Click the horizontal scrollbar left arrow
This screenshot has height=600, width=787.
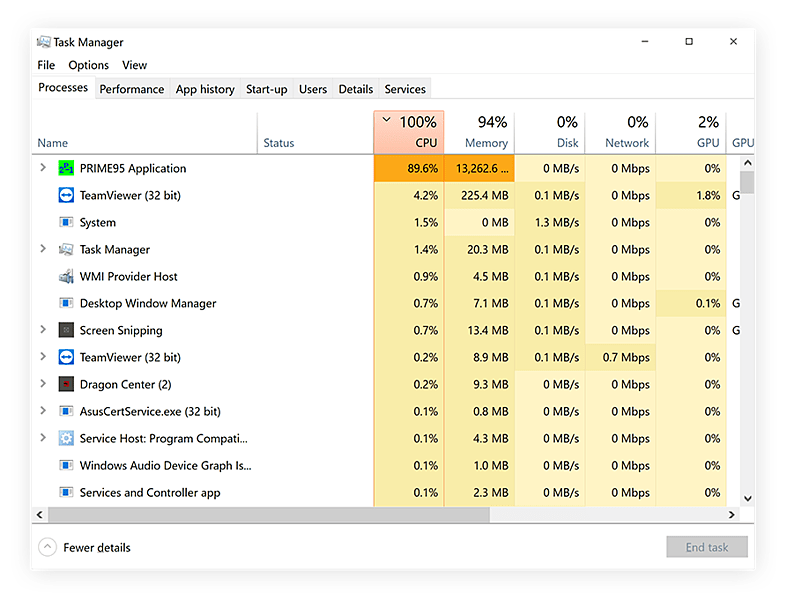coord(40,515)
